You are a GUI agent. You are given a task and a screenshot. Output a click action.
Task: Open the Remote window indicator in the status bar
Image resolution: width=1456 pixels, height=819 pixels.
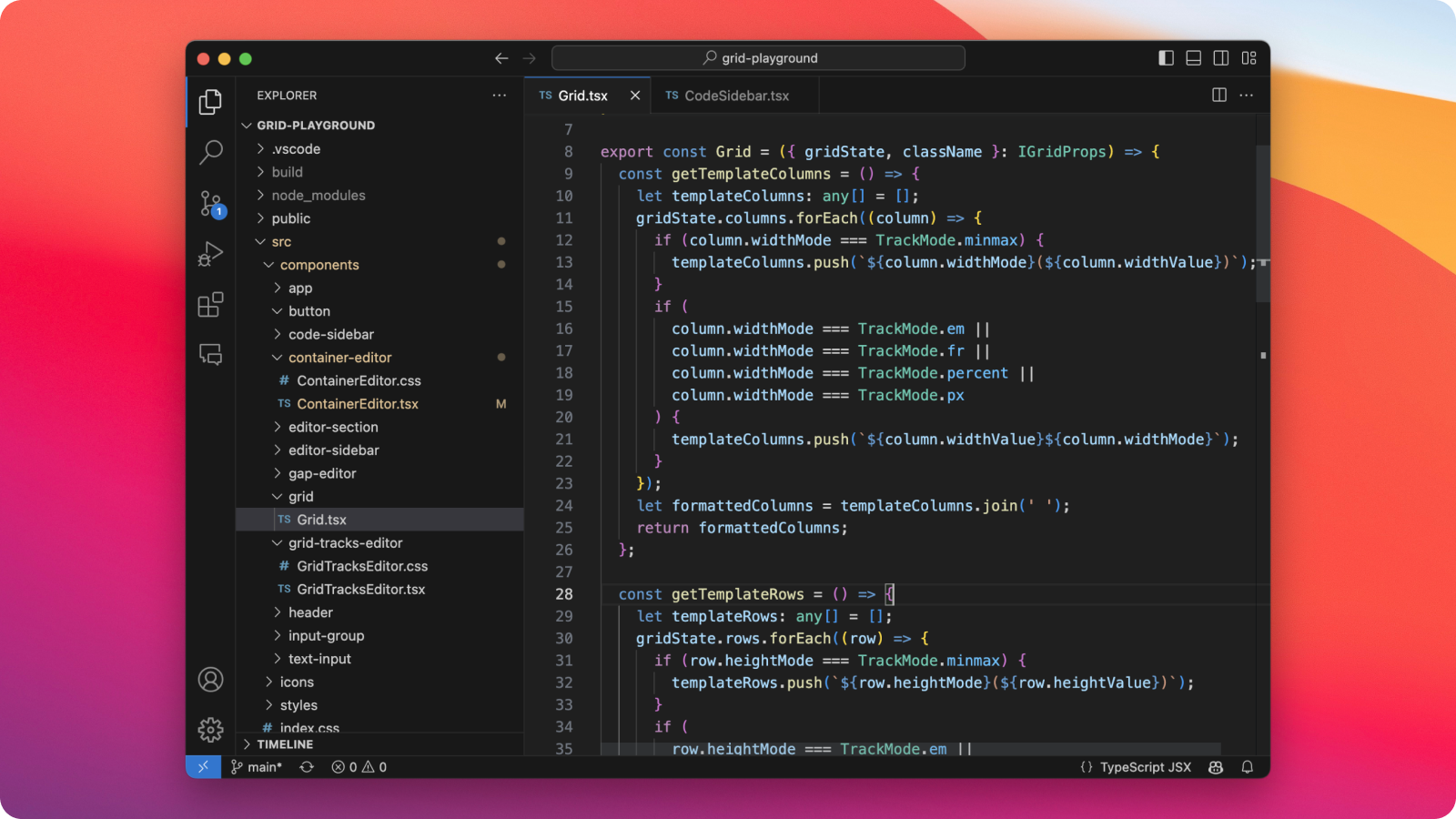click(203, 767)
